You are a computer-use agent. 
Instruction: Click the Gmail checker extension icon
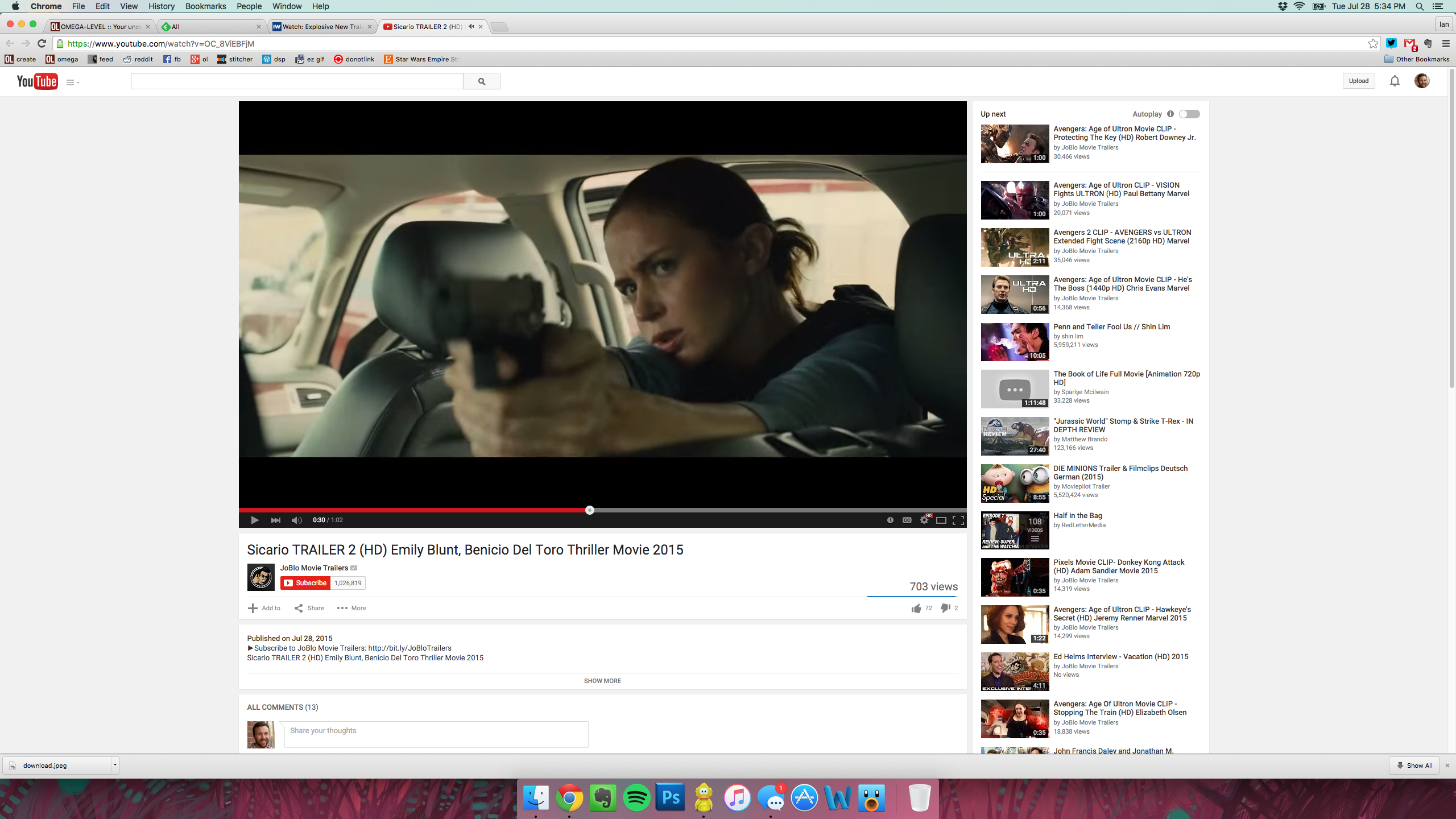[x=1409, y=44]
